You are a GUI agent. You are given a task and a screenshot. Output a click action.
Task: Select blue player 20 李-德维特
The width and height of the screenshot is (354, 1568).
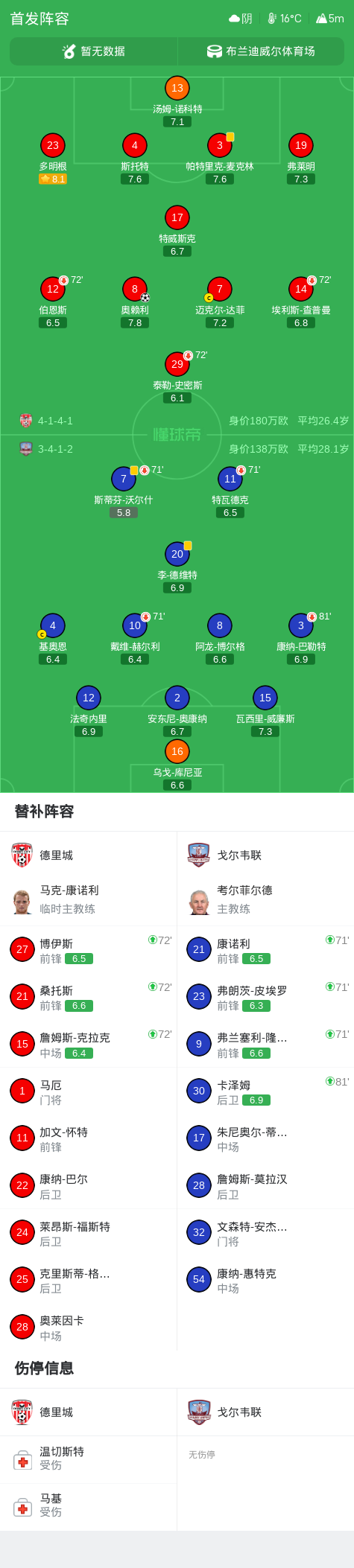(177, 554)
